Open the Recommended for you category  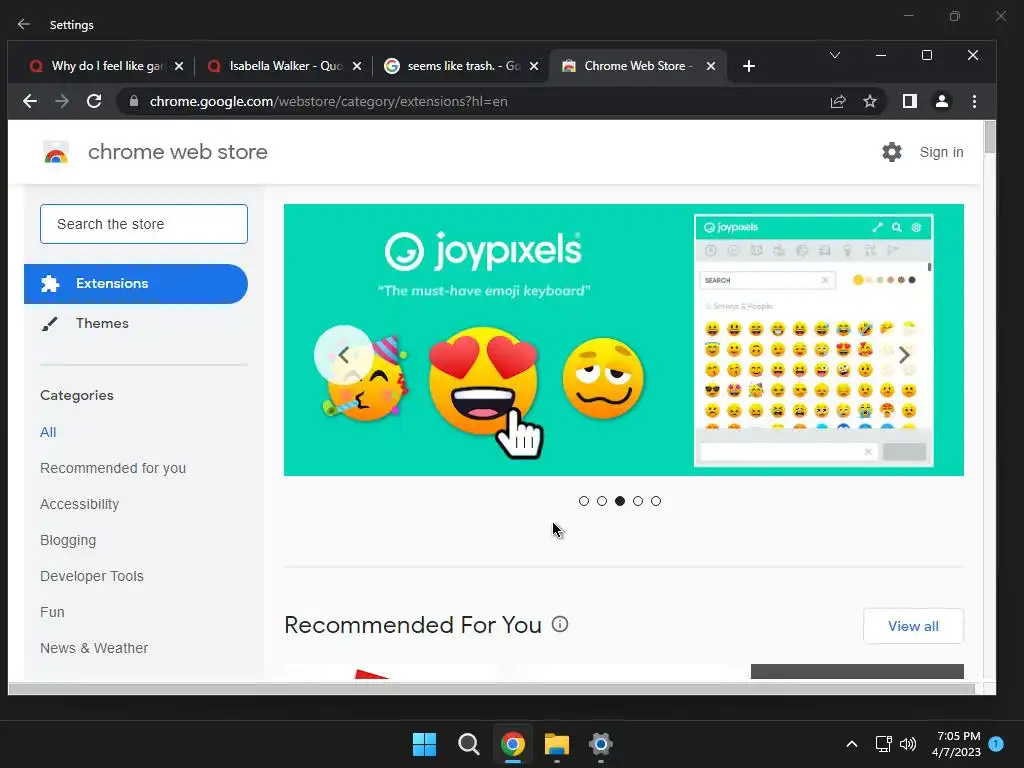point(113,468)
